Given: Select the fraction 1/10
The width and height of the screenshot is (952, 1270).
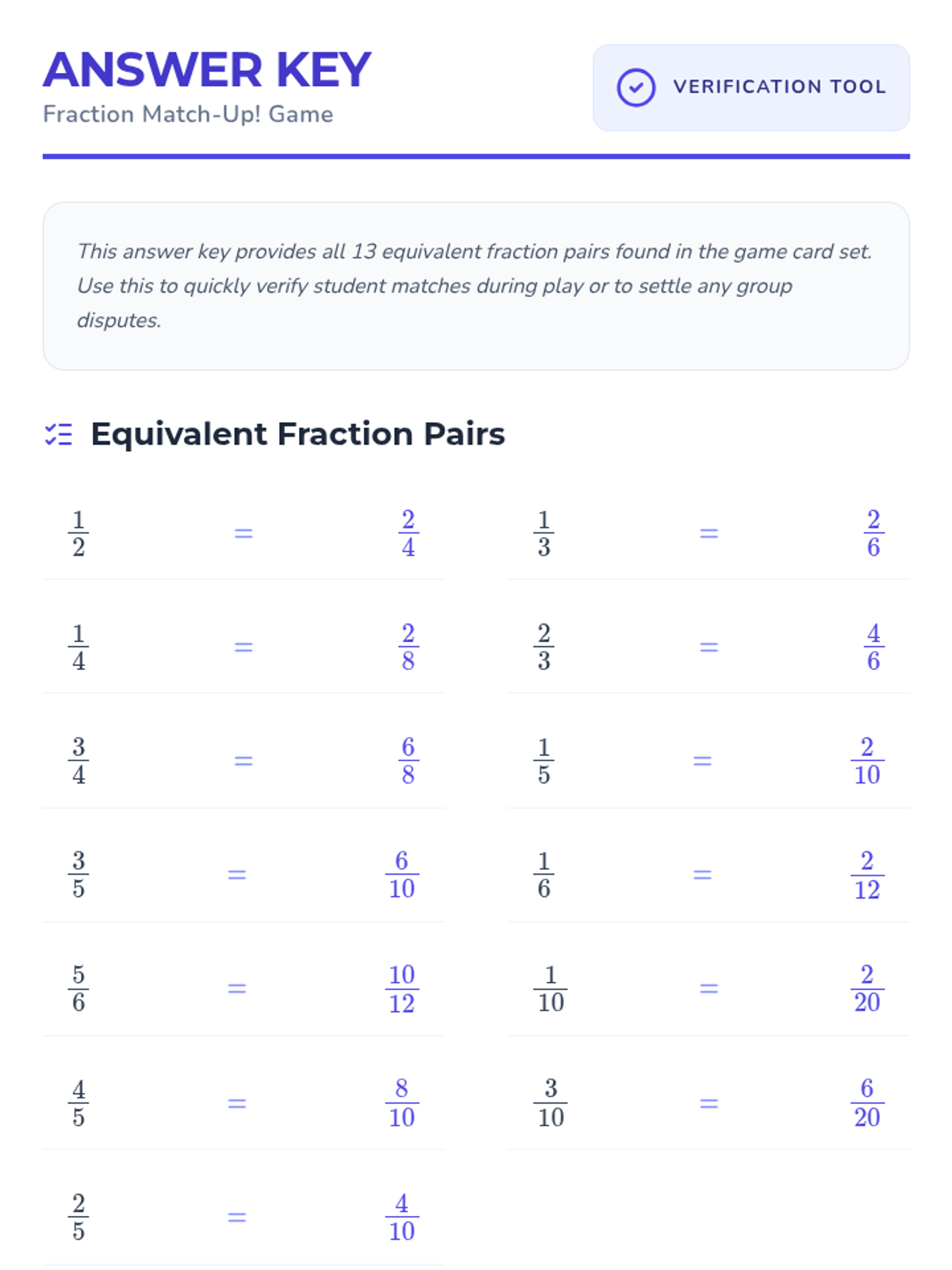Looking at the screenshot, I should (551, 989).
